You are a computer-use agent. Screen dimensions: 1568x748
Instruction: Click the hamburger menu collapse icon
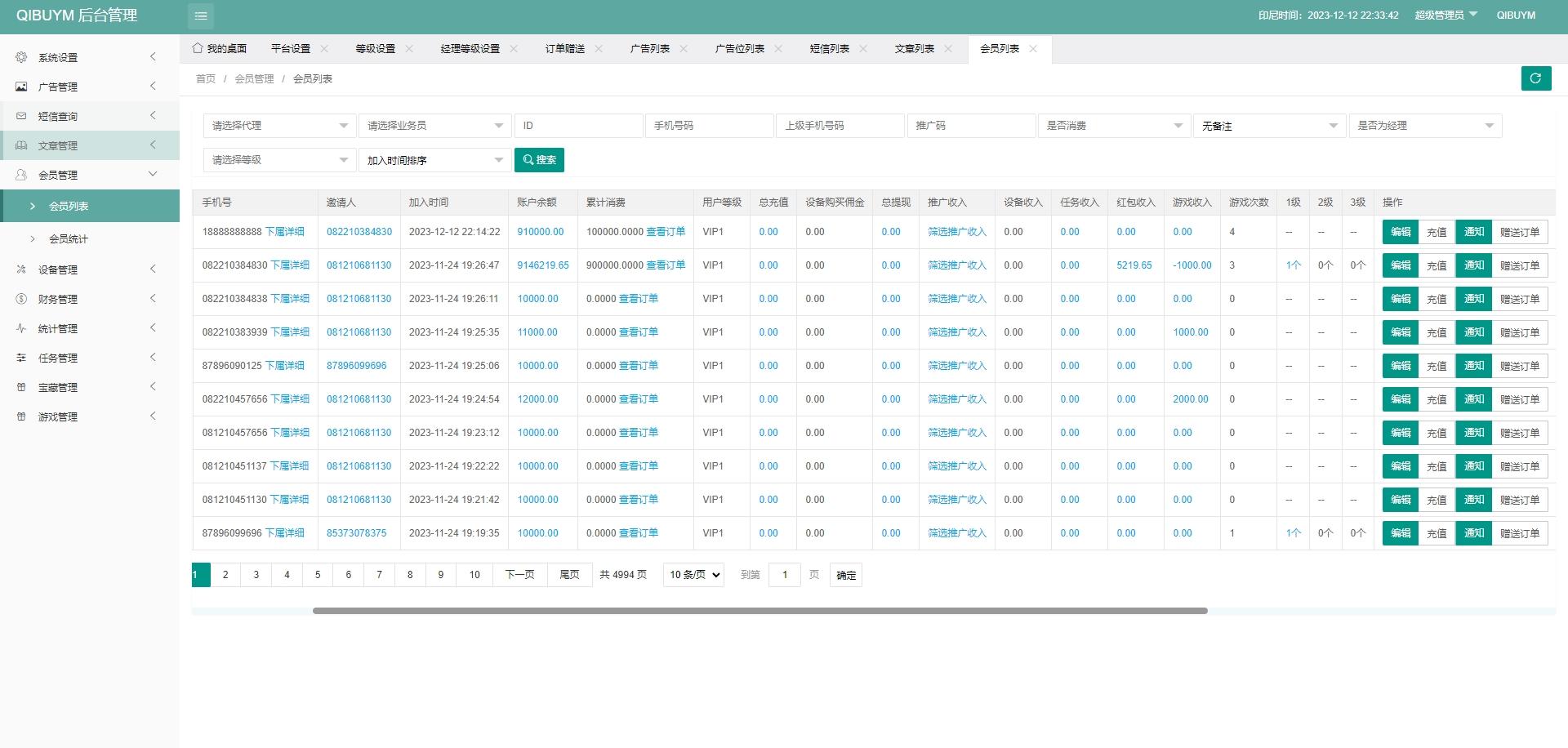click(x=201, y=16)
